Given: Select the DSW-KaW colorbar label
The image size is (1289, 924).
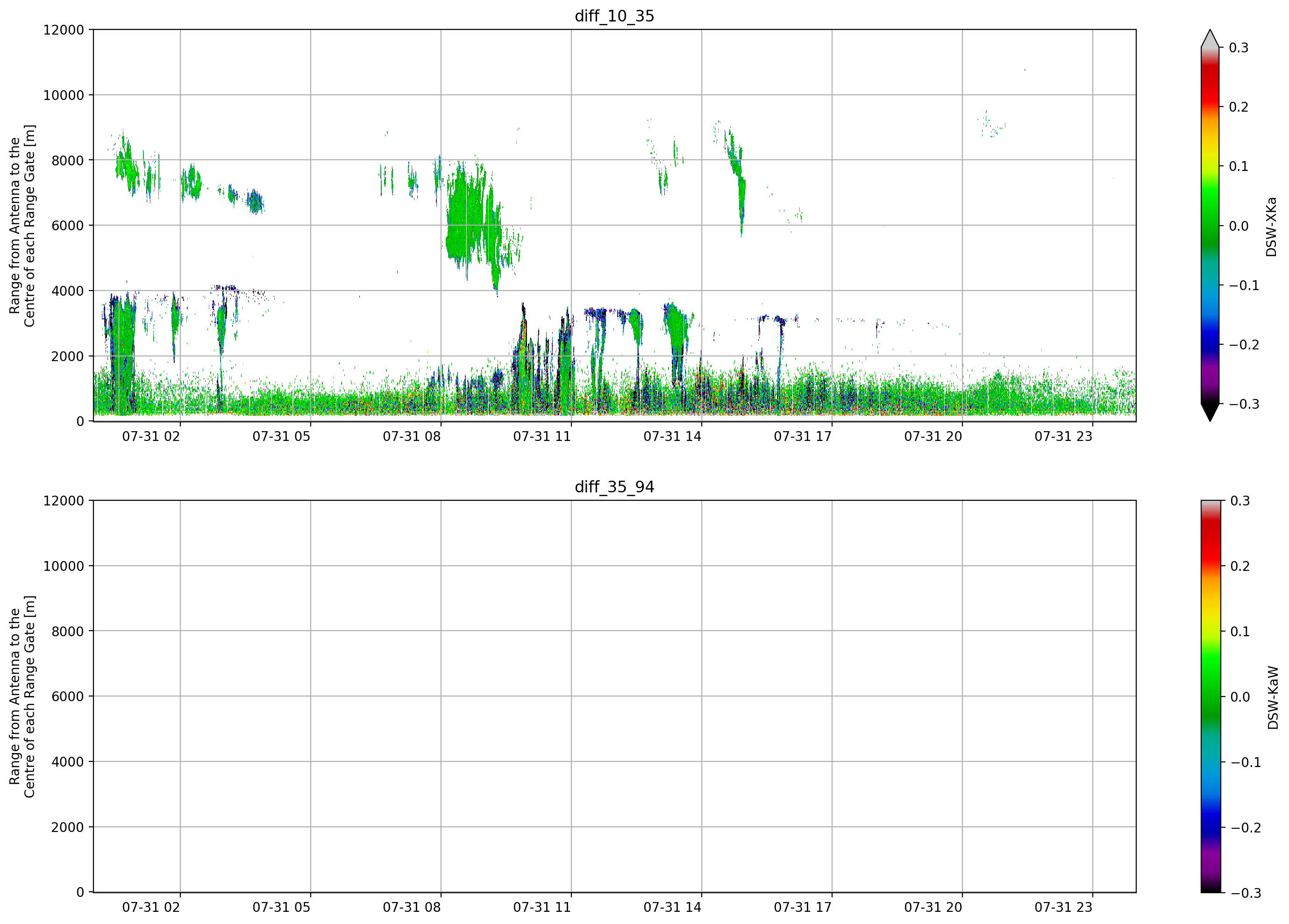Looking at the screenshot, I should pos(1273,698).
